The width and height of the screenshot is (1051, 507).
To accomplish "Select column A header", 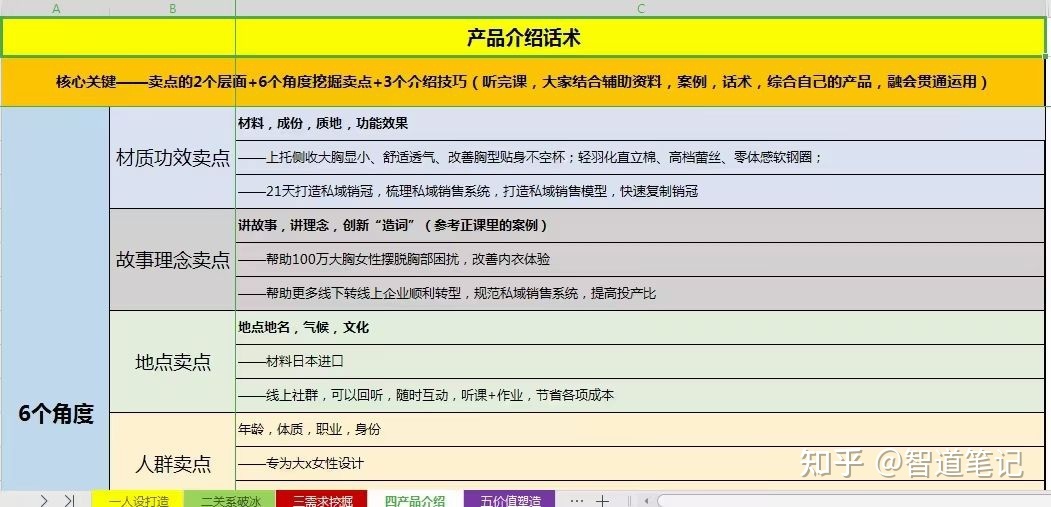I will point(56,8).
